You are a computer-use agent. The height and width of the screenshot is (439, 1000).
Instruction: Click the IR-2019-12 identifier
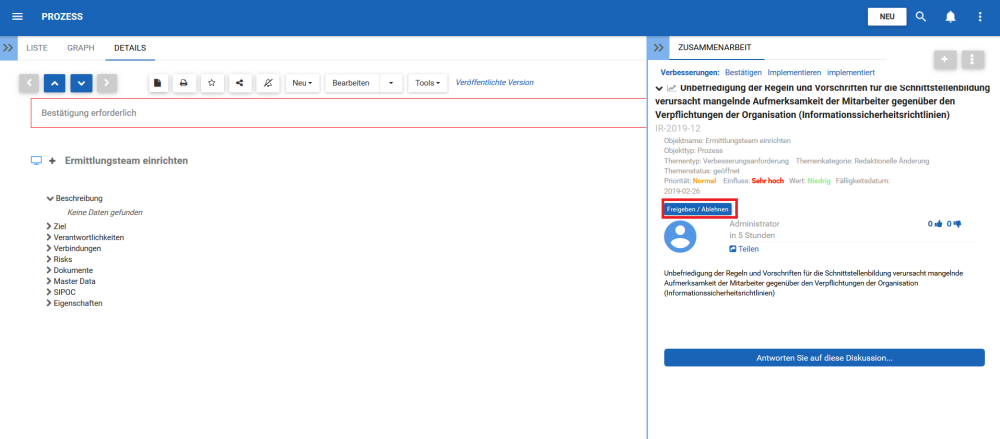point(678,128)
